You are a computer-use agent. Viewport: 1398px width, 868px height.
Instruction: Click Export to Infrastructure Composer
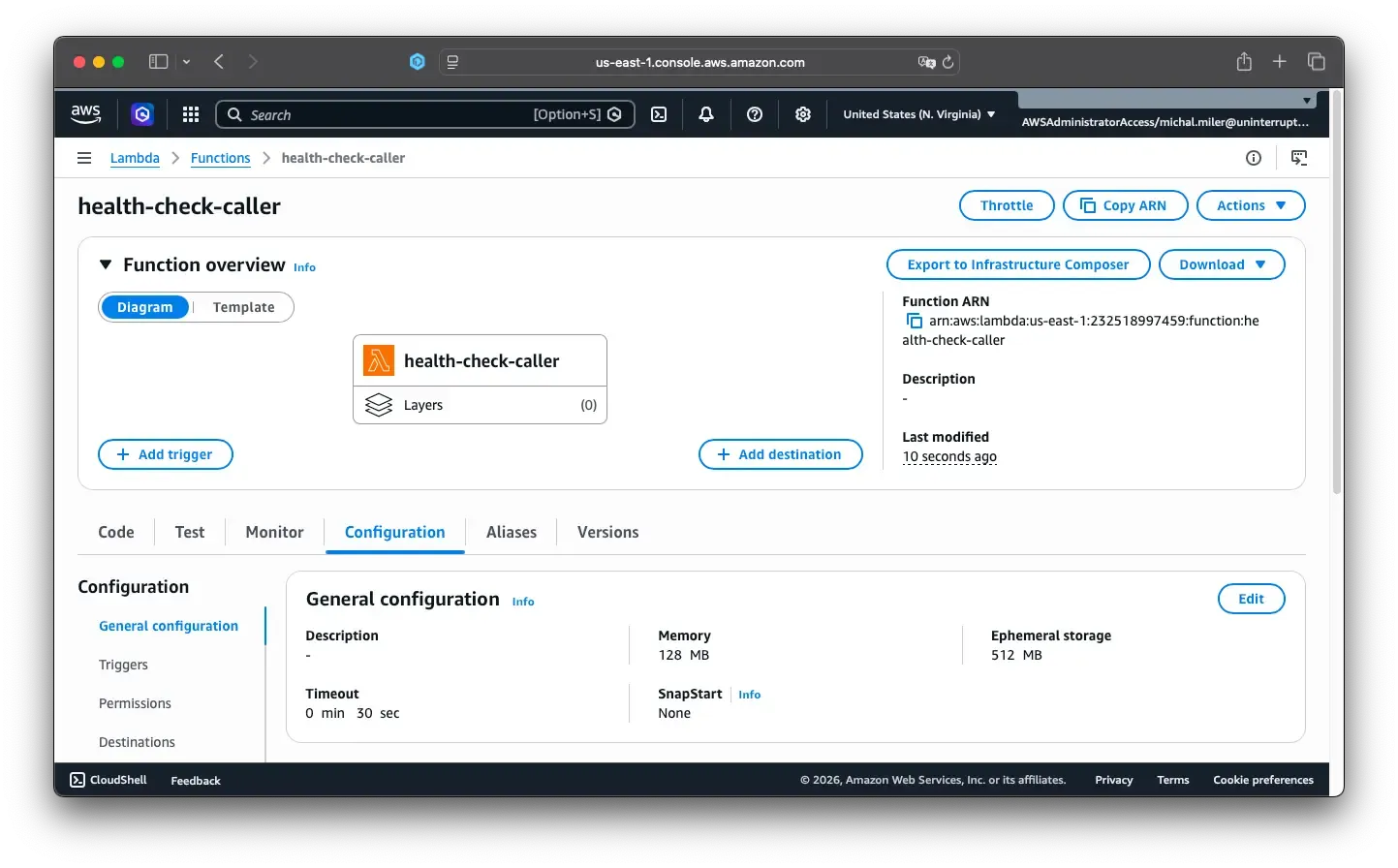[1018, 264]
